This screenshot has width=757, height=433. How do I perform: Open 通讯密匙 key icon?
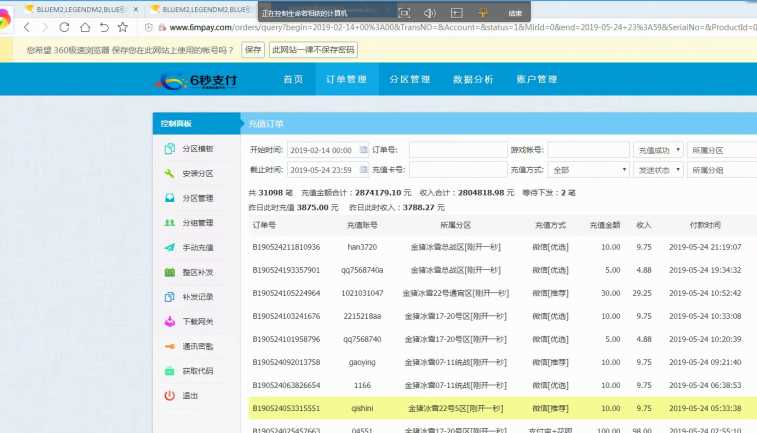coord(169,346)
